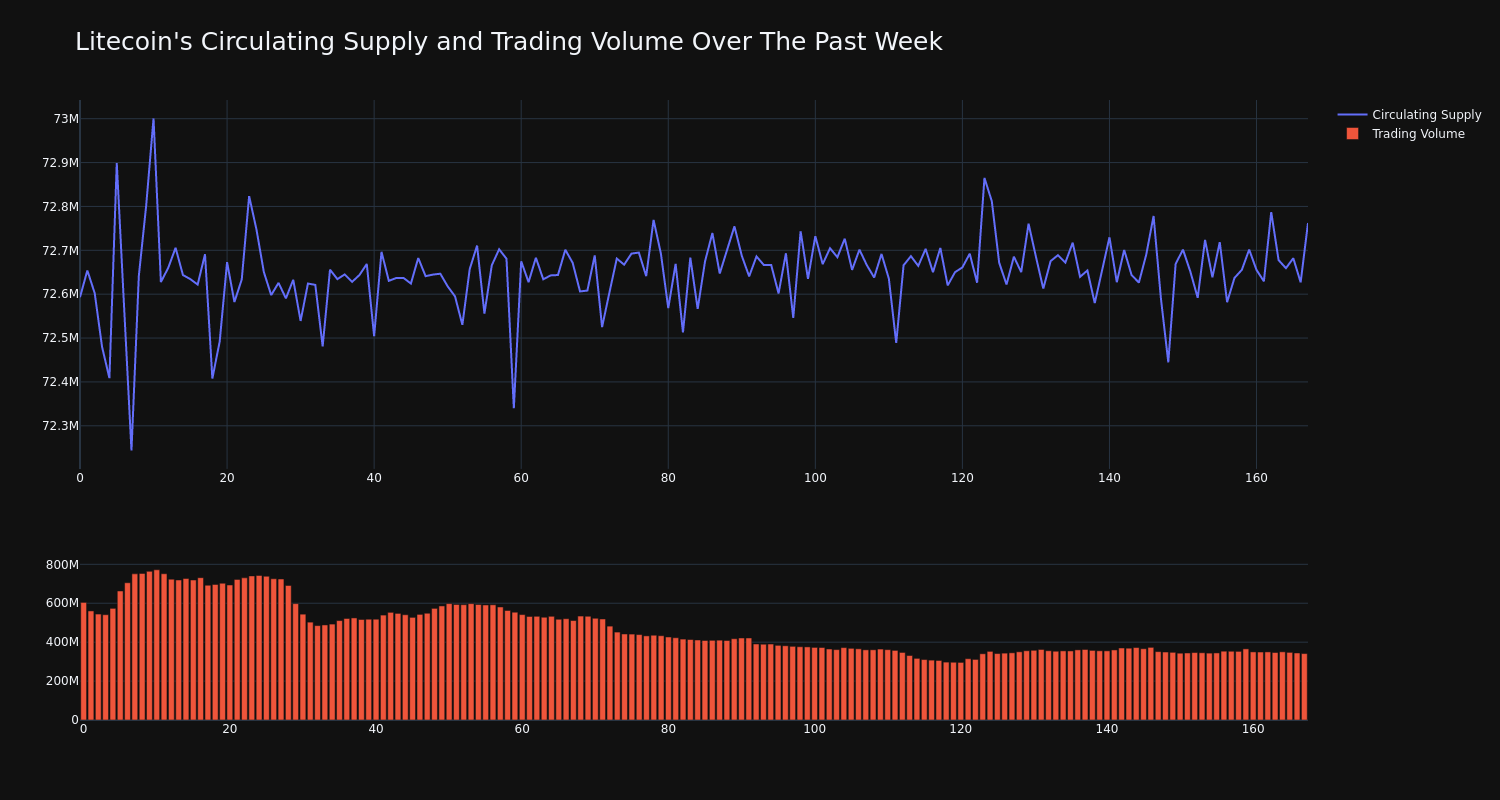Click the 72.8M y-axis label
The width and height of the screenshot is (1500, 800).
(60, 207)
